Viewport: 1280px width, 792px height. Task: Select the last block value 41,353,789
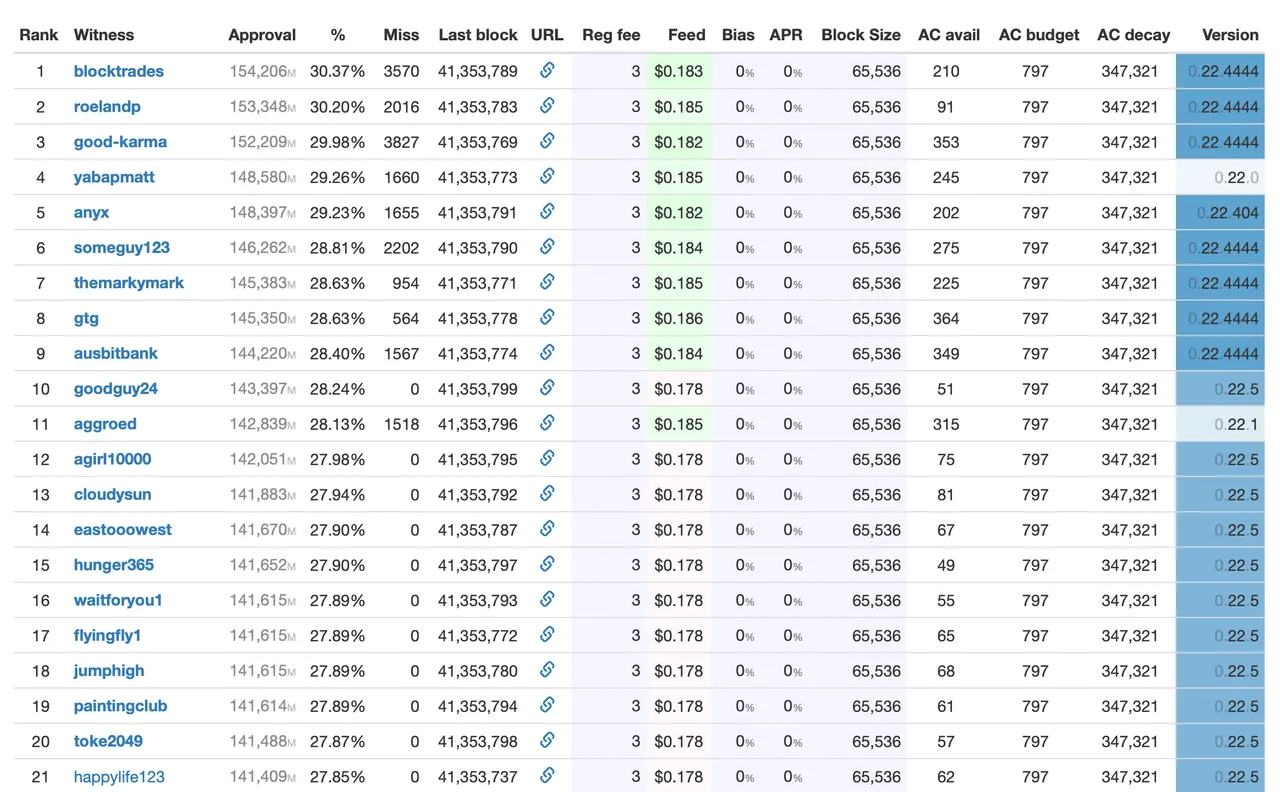(478, 71)
